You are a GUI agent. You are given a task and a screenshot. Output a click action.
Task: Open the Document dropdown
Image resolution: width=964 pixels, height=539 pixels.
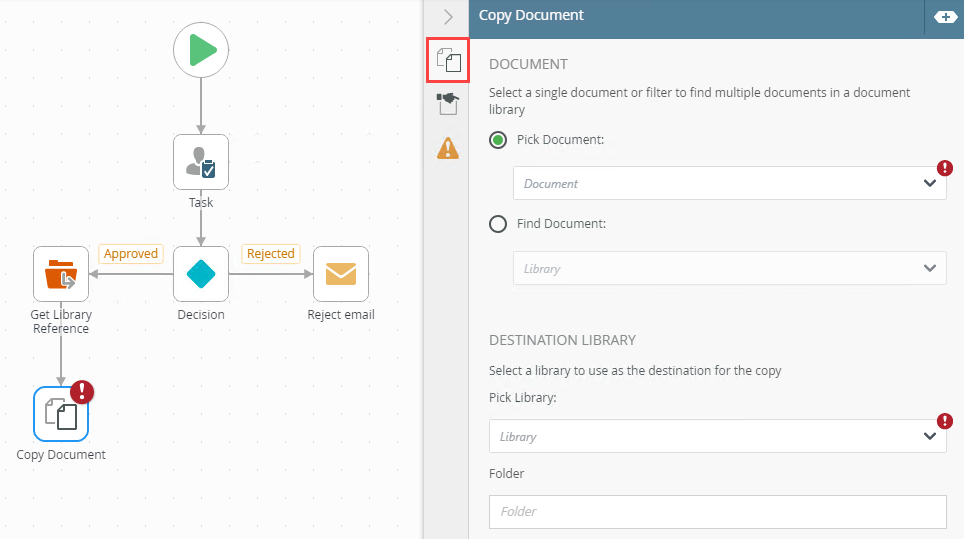click(729, 183)
